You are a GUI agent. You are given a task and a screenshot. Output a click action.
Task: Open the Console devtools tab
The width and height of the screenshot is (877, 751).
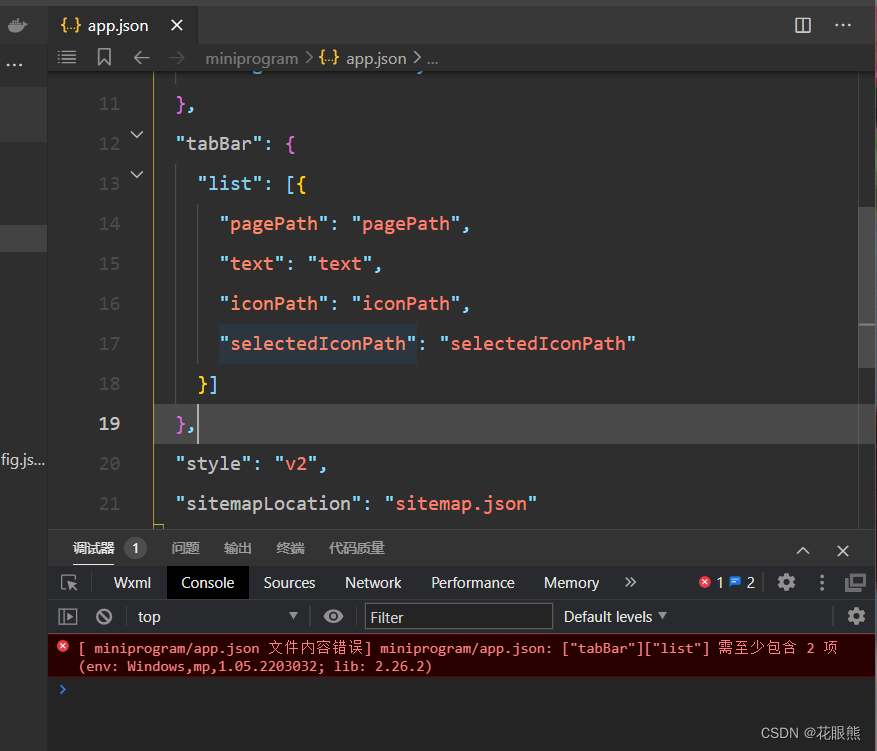click(208, 583)
